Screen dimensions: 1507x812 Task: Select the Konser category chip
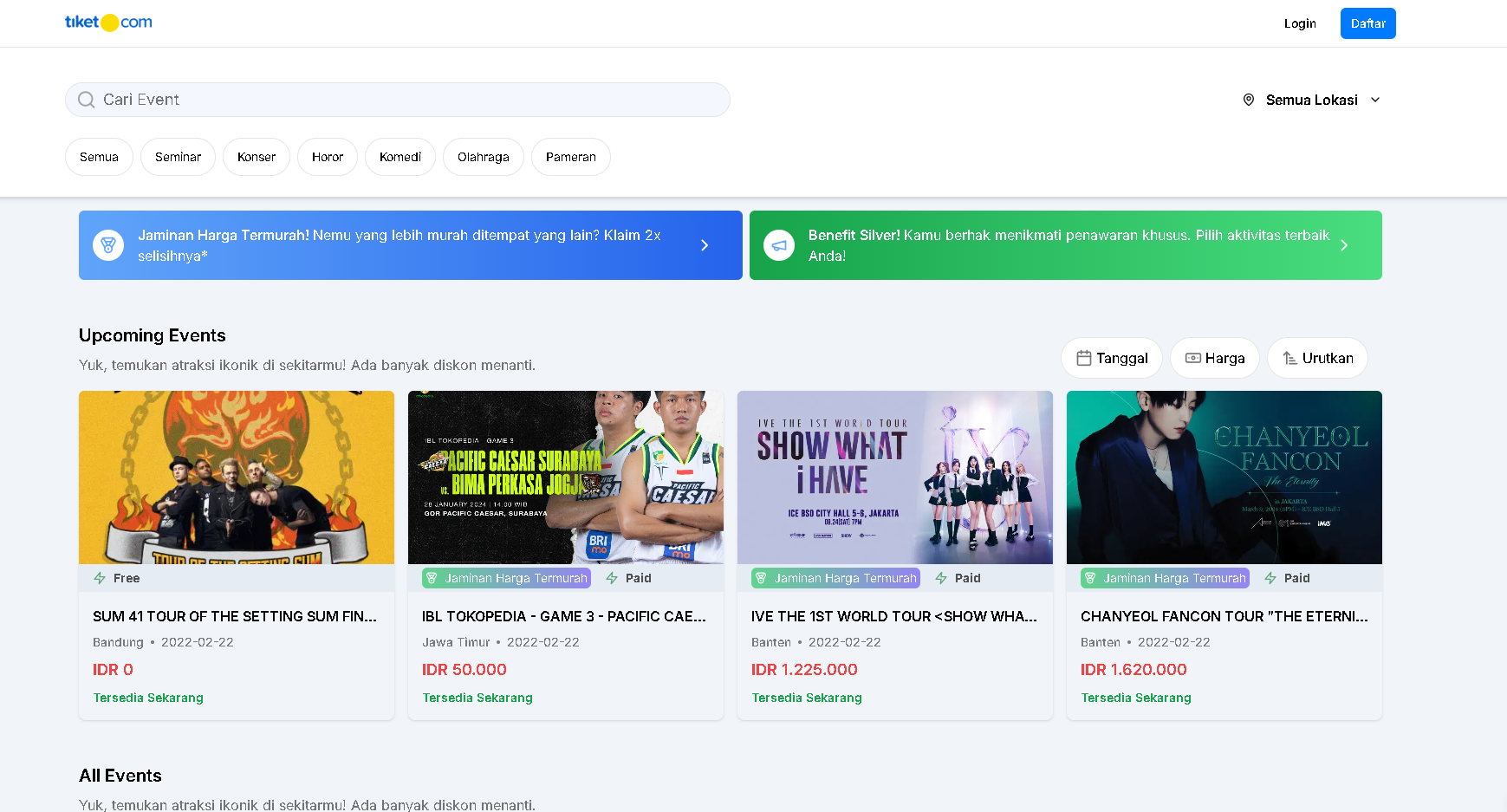(x=257, y=157)
